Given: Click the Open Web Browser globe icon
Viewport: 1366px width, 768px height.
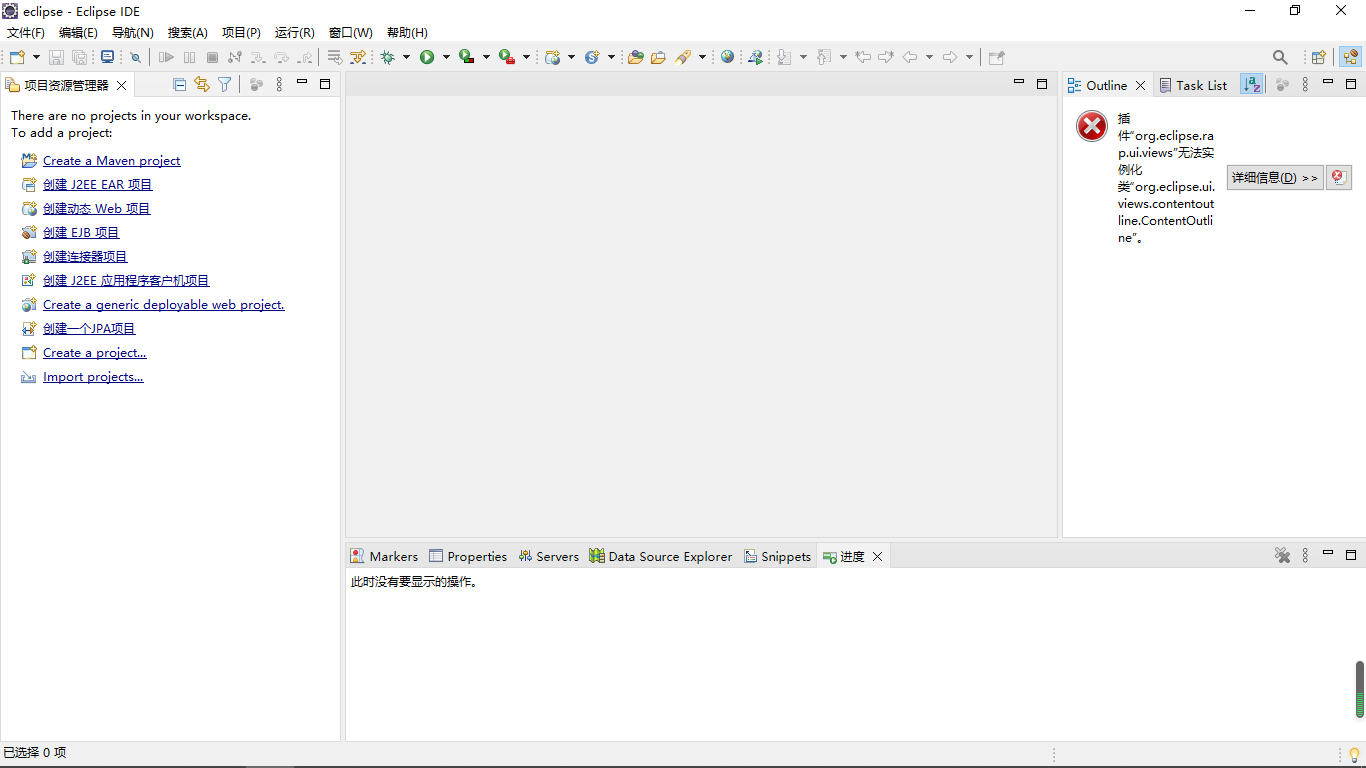Looking at the screenshot, I should click(x=727, y=57).
